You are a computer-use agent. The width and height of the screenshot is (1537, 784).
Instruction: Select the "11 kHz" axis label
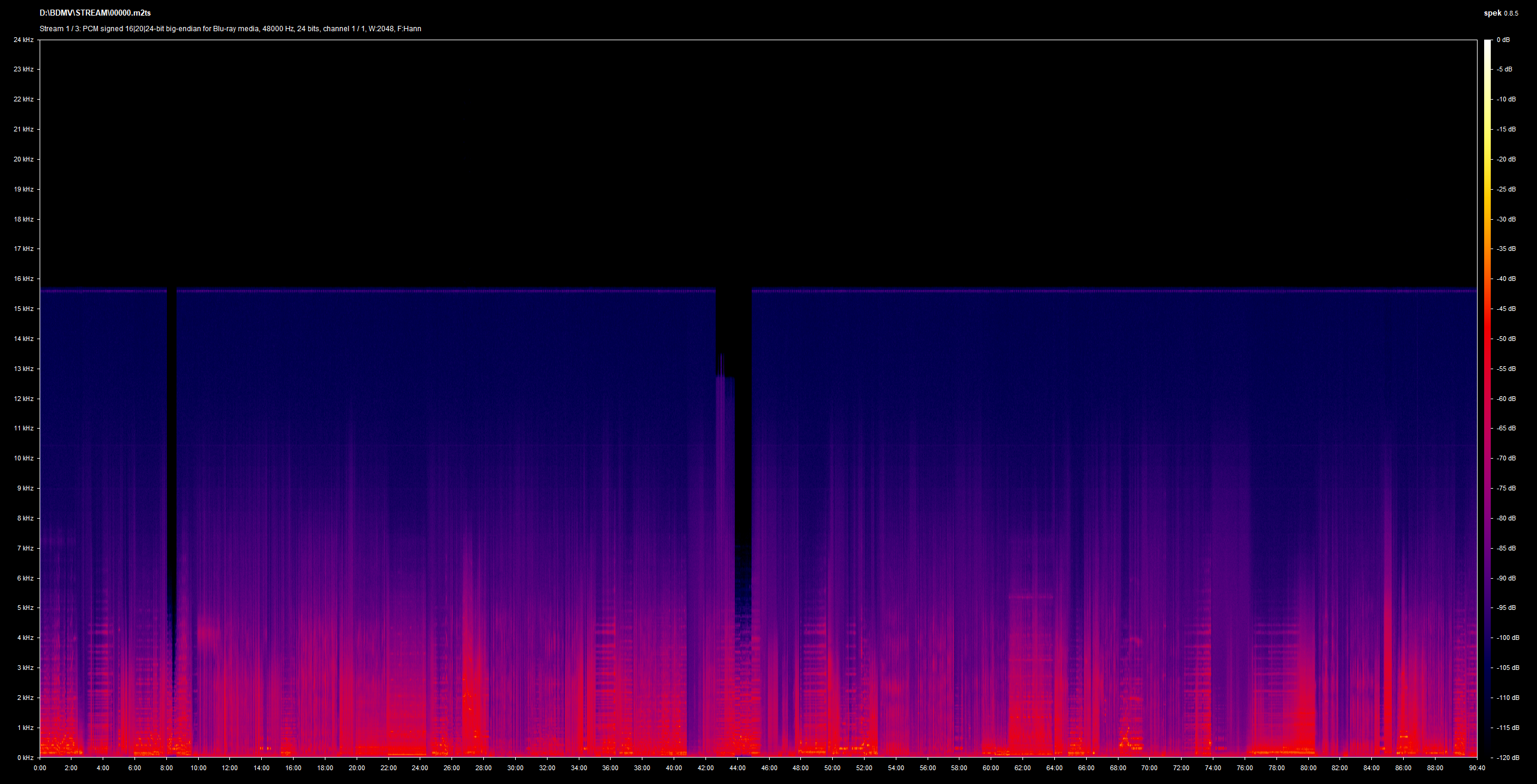(23, 429)
